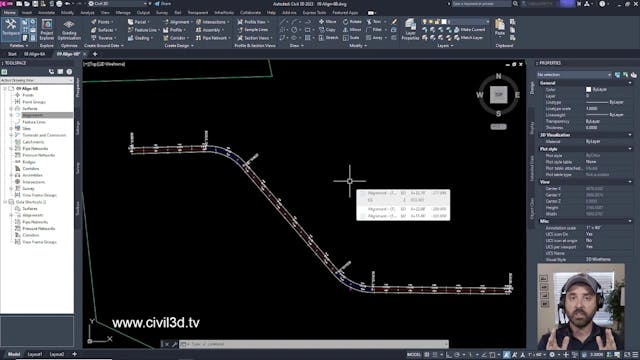
Task: Toggle MODEL space button in status bar
Action: [413, 355]
